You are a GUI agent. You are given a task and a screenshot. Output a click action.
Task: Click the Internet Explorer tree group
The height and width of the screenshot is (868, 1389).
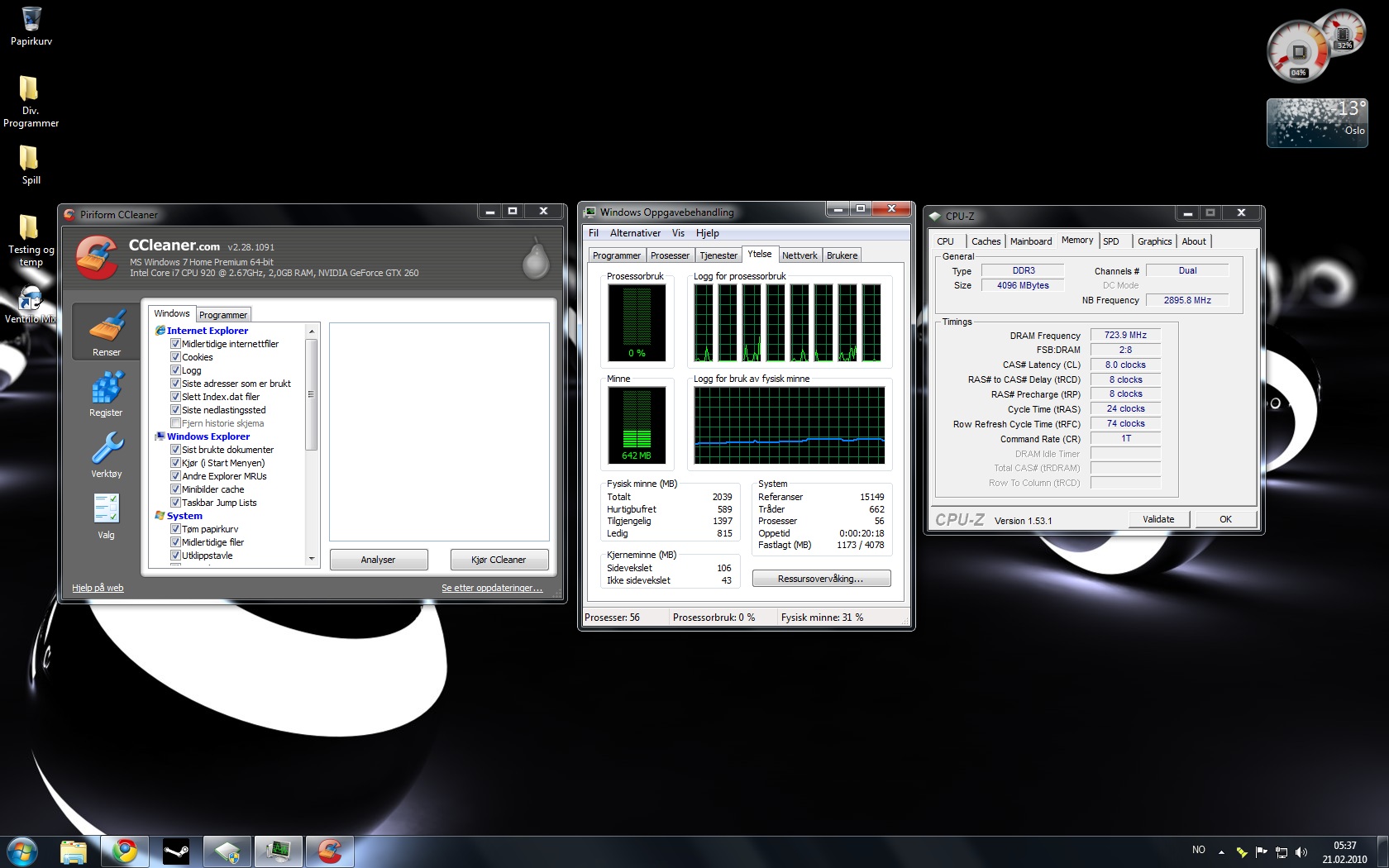pyautogui.click(x=207, y=331)
